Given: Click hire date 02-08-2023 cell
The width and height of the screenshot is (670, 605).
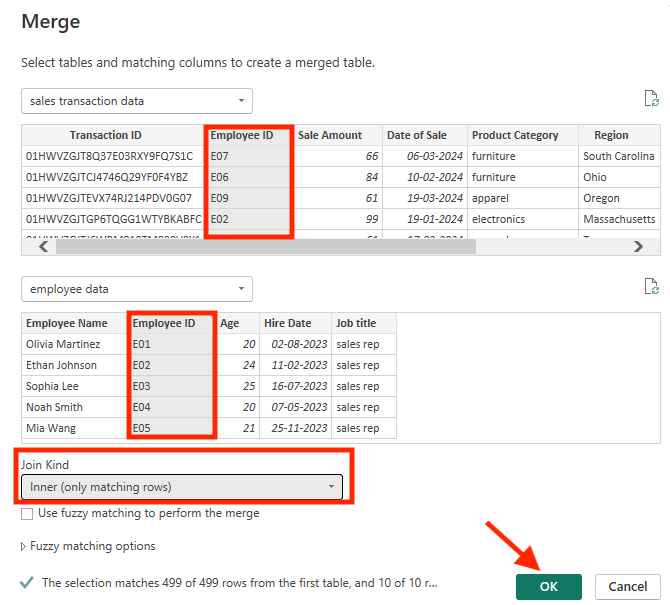Looking at the screenshot, I should click(295, 344).
